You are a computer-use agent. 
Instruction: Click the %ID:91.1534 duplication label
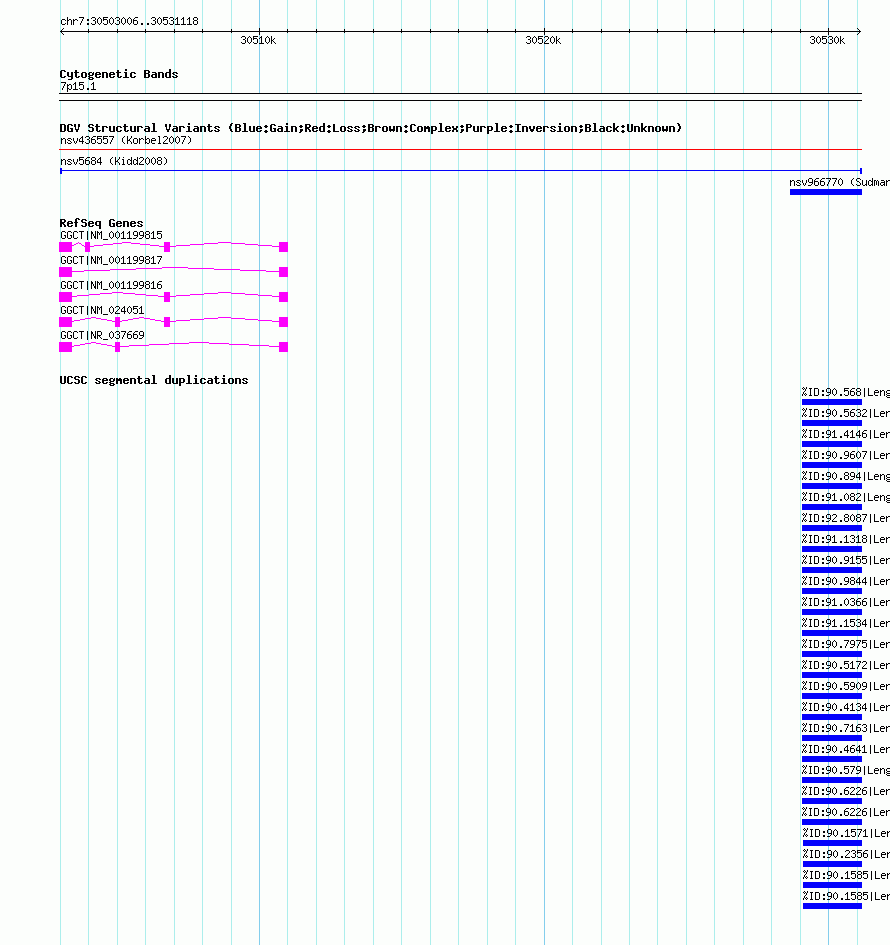click(x=845, y=623)
